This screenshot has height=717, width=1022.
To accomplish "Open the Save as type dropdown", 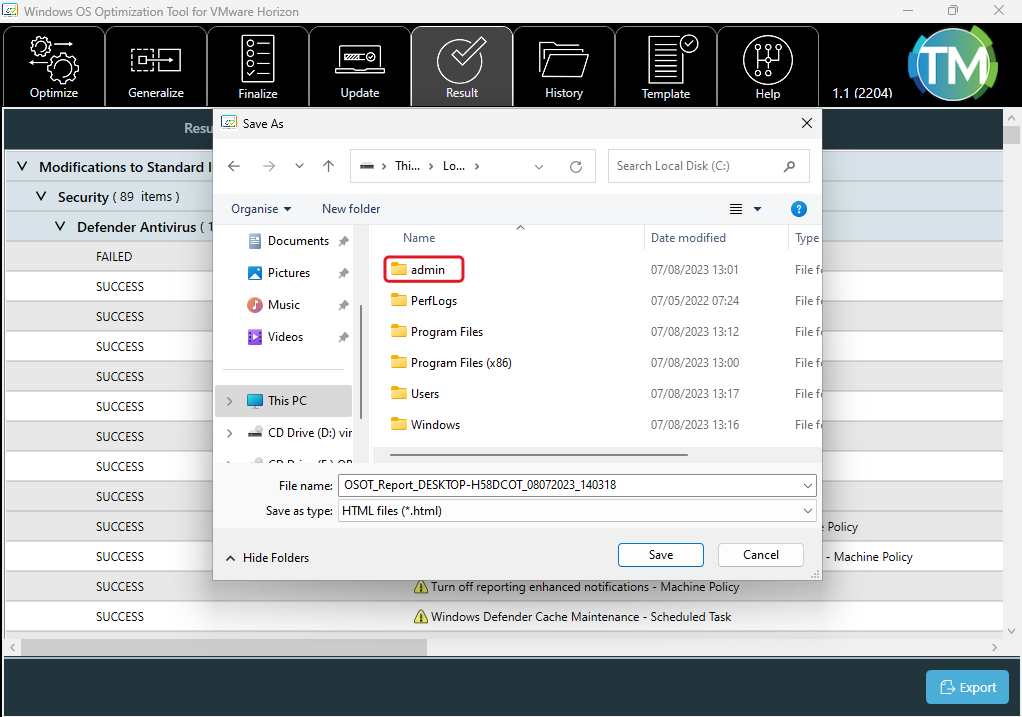I will pos(807,511).
